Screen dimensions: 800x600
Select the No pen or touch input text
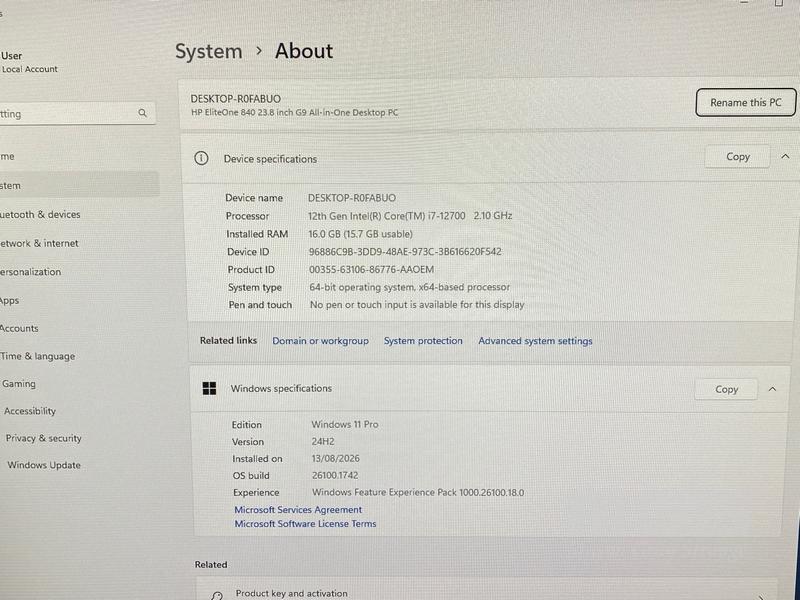click(x=417, y=305)
